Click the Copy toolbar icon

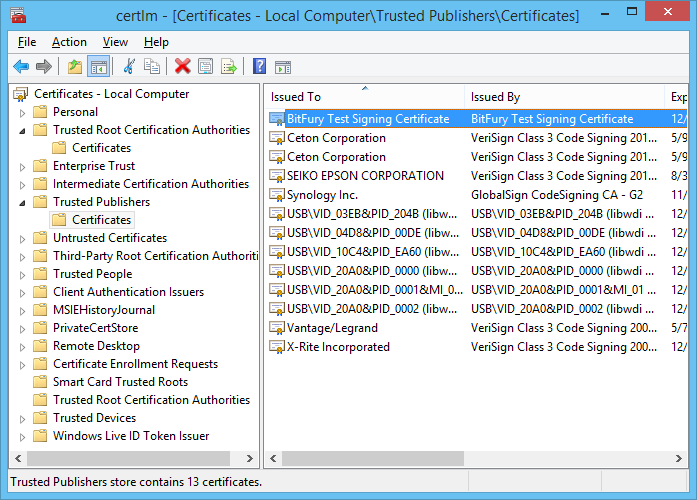coord(152,67)
